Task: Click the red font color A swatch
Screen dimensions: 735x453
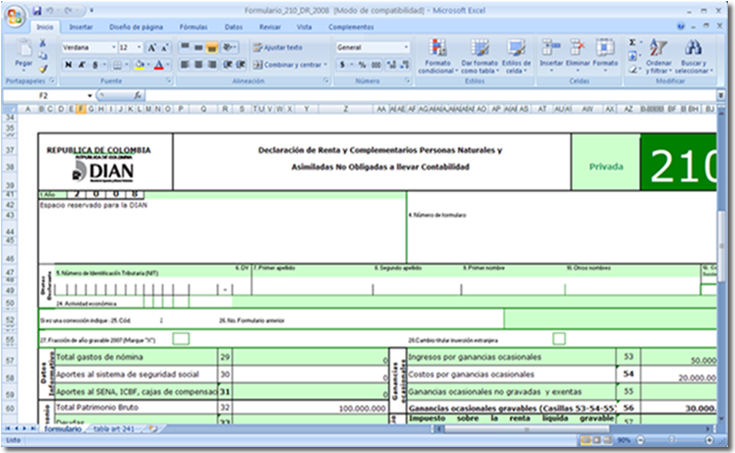Action: pyautogui.click(x=159, y=65)
